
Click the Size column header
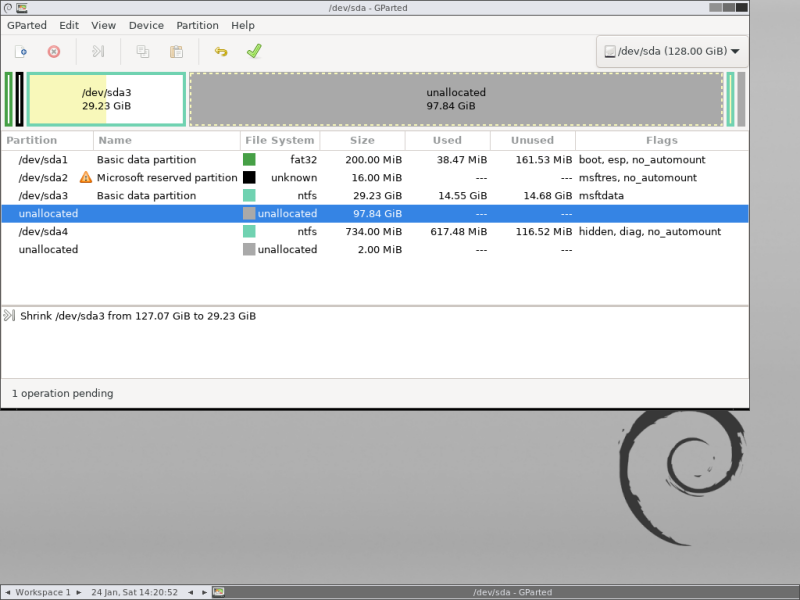(x=363, y=140)
